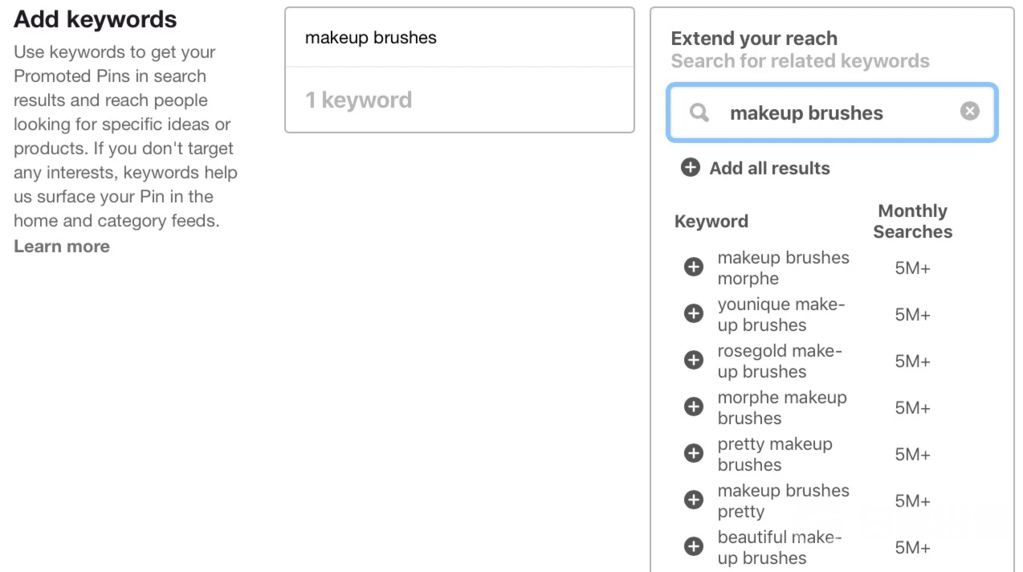Open the Learn more link
This screenshot has width=1023, height=572.
(x=61, y=246)
